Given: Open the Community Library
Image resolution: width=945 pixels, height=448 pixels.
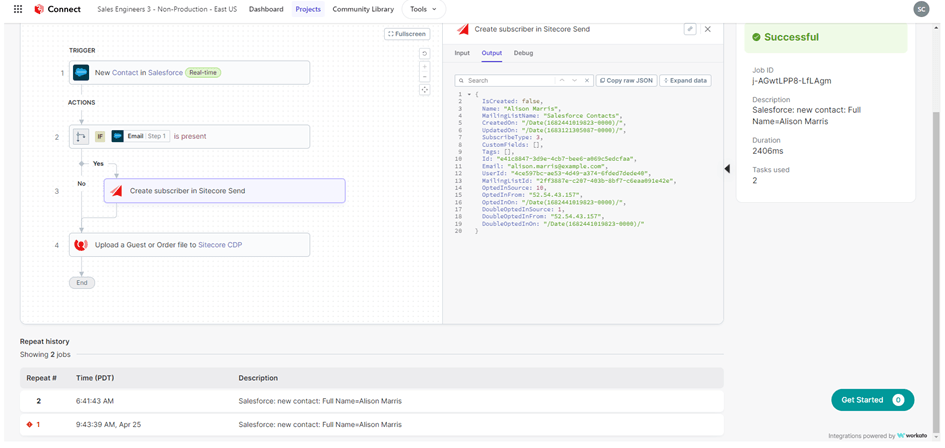Looking at the screenshot, I should coord(363,9).
